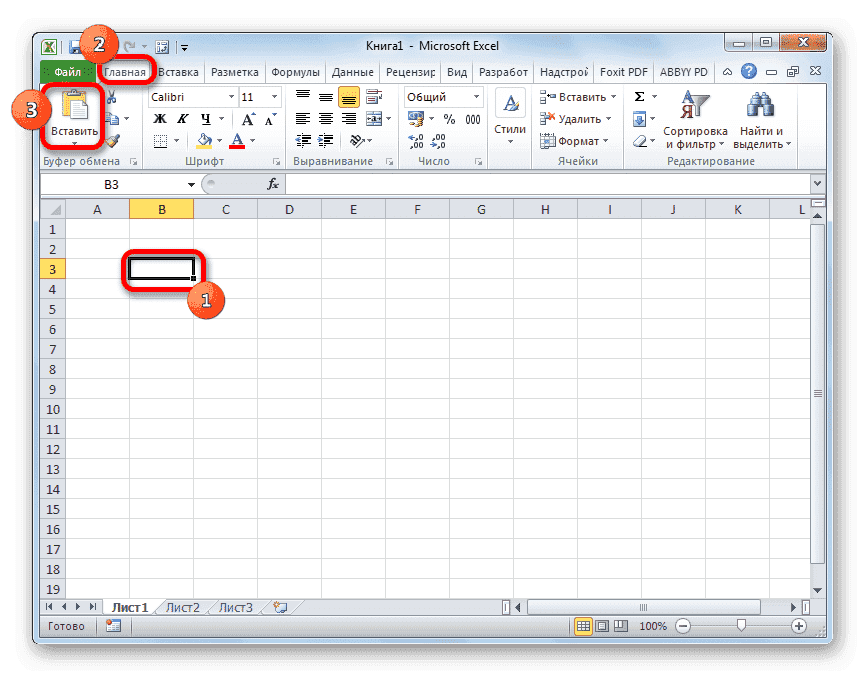
Task: Open the font size dropdown
Action: coord(272,97)
